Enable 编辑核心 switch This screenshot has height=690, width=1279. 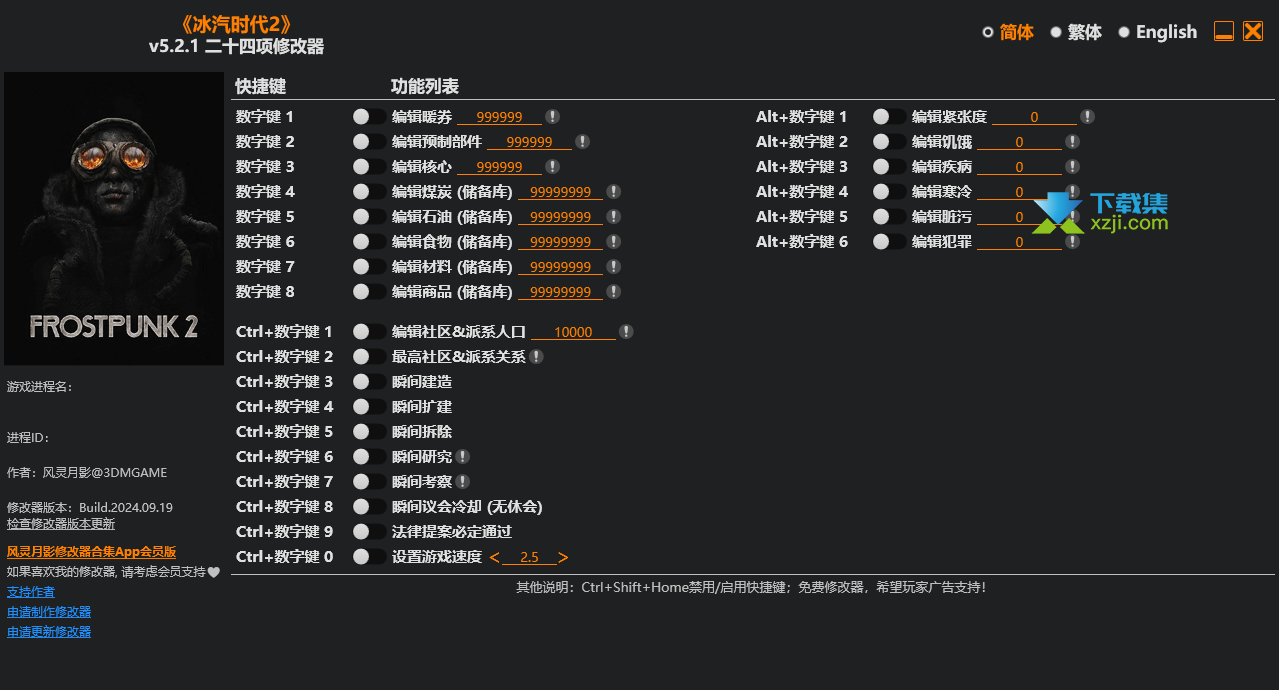(369, 167)
